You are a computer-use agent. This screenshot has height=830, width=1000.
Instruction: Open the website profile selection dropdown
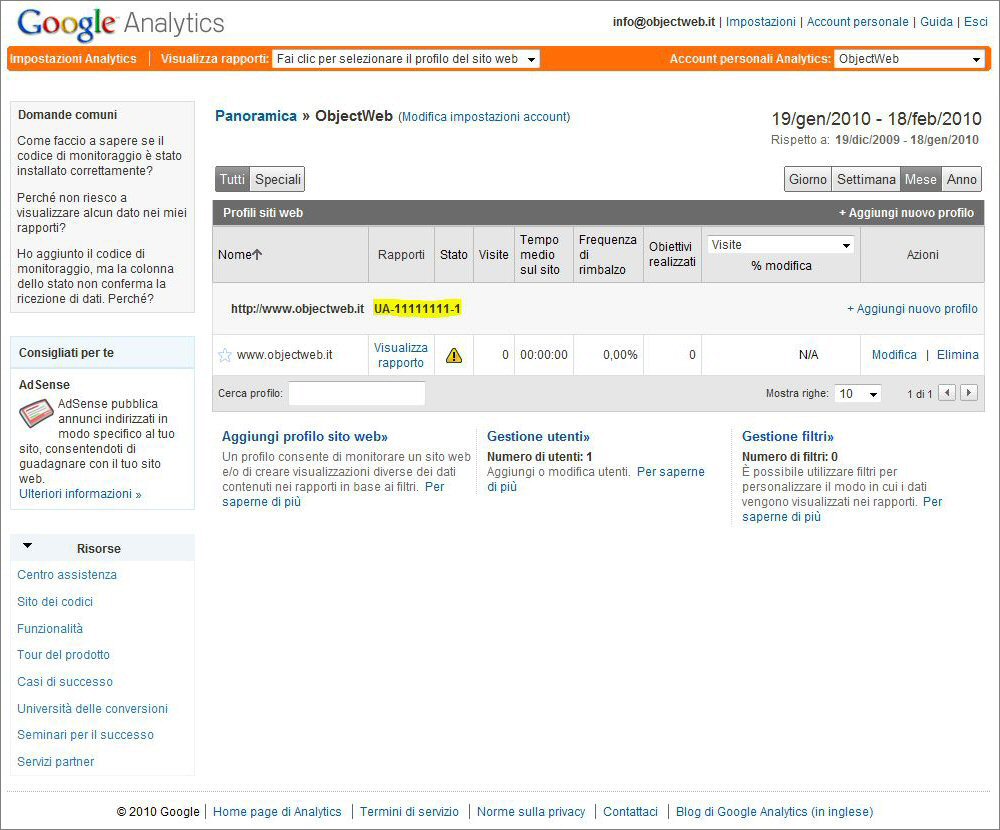pyautogui.click(x=406, y=59)
